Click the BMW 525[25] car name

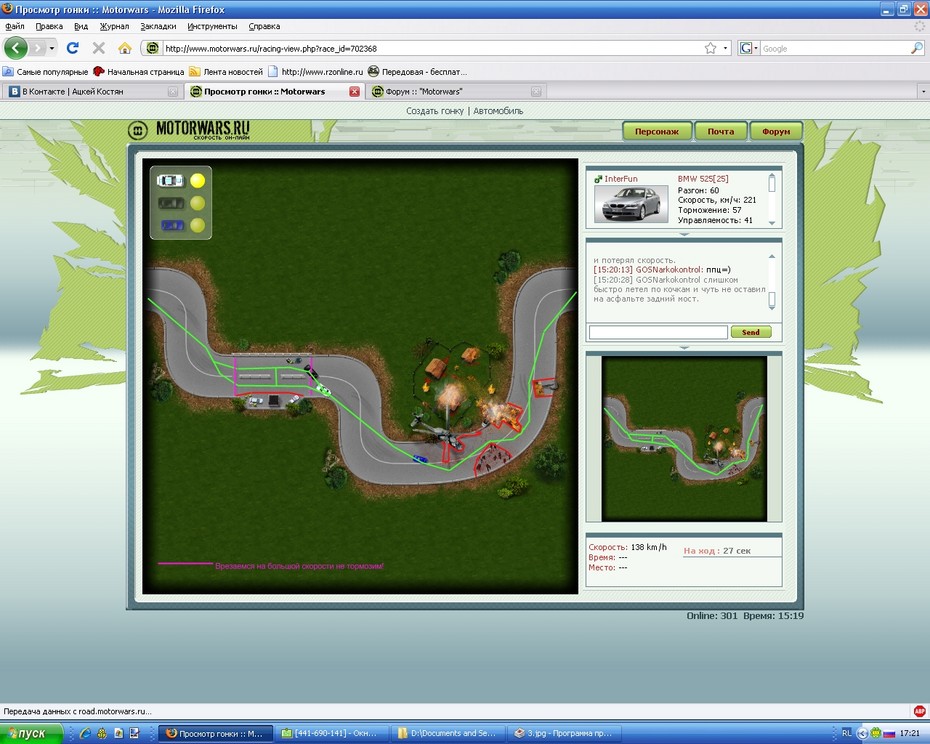click(703, 179)
